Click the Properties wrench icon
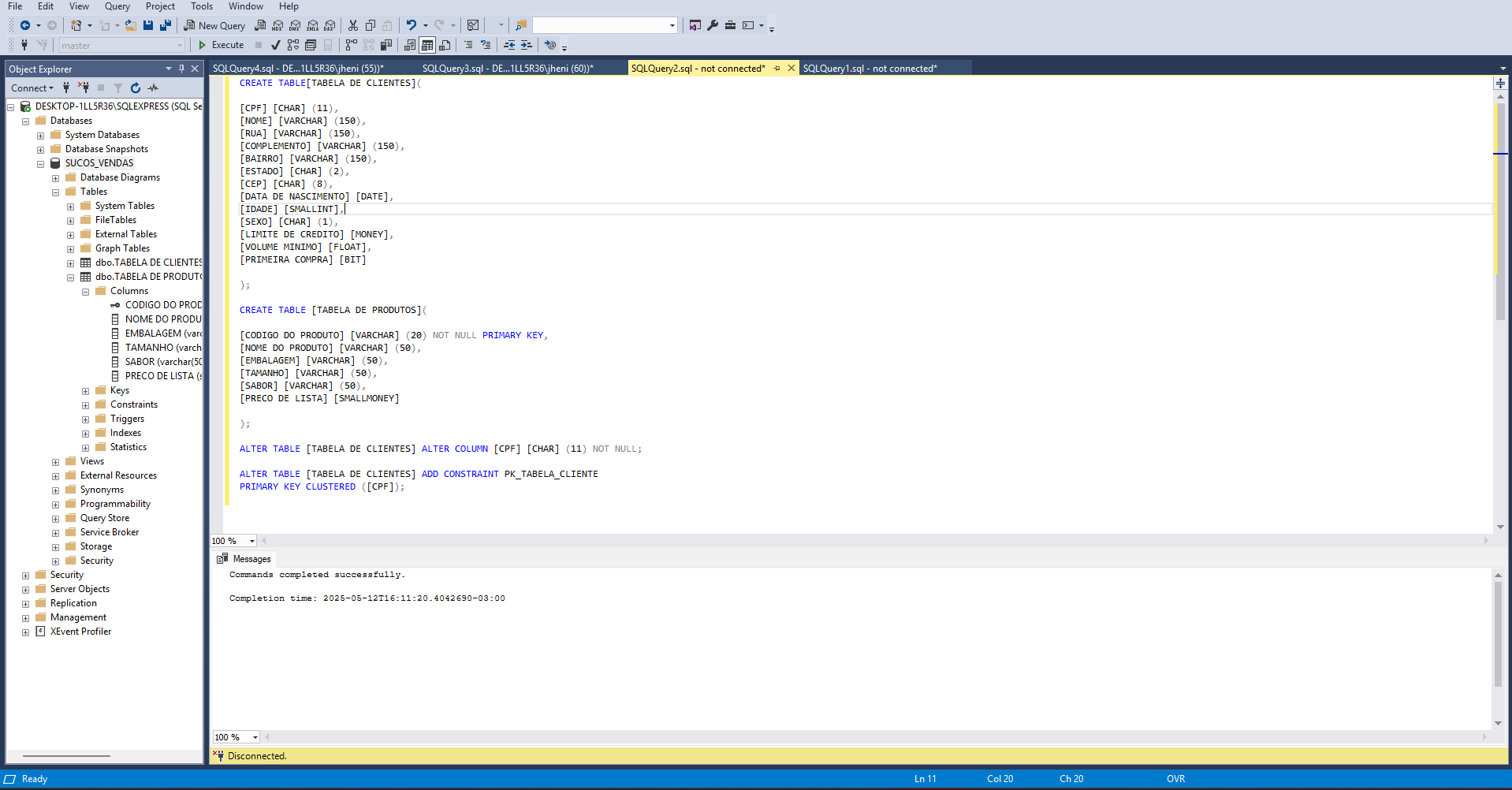 [713, 25]
